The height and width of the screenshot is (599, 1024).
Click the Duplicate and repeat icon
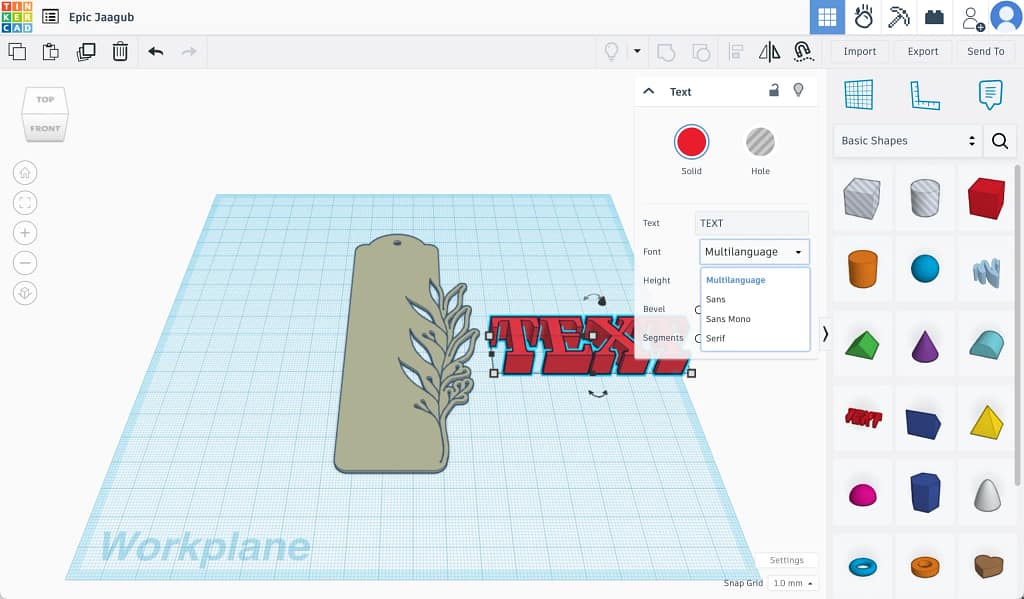click(x=86, y=51)
